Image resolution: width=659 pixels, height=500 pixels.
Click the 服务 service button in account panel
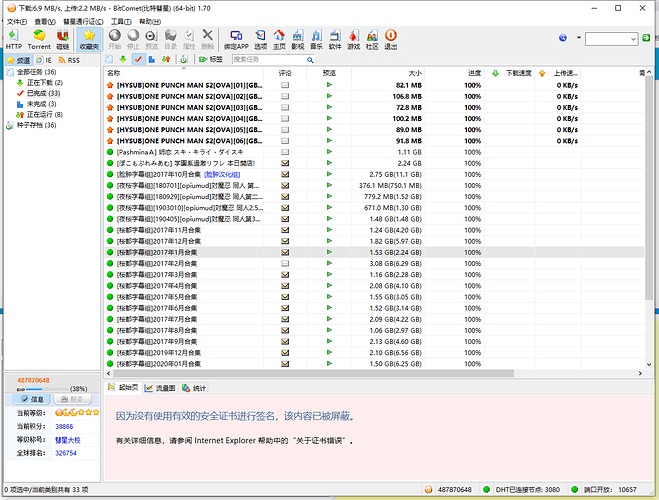click(x=72, y=399)
